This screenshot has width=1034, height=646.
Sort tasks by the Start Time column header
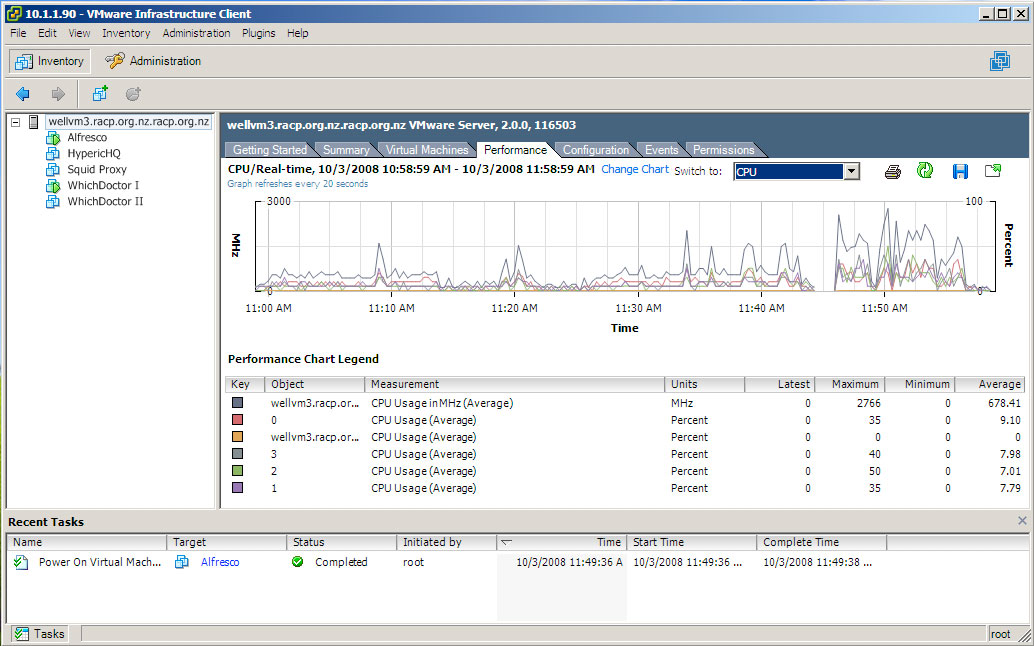(692, 543)
